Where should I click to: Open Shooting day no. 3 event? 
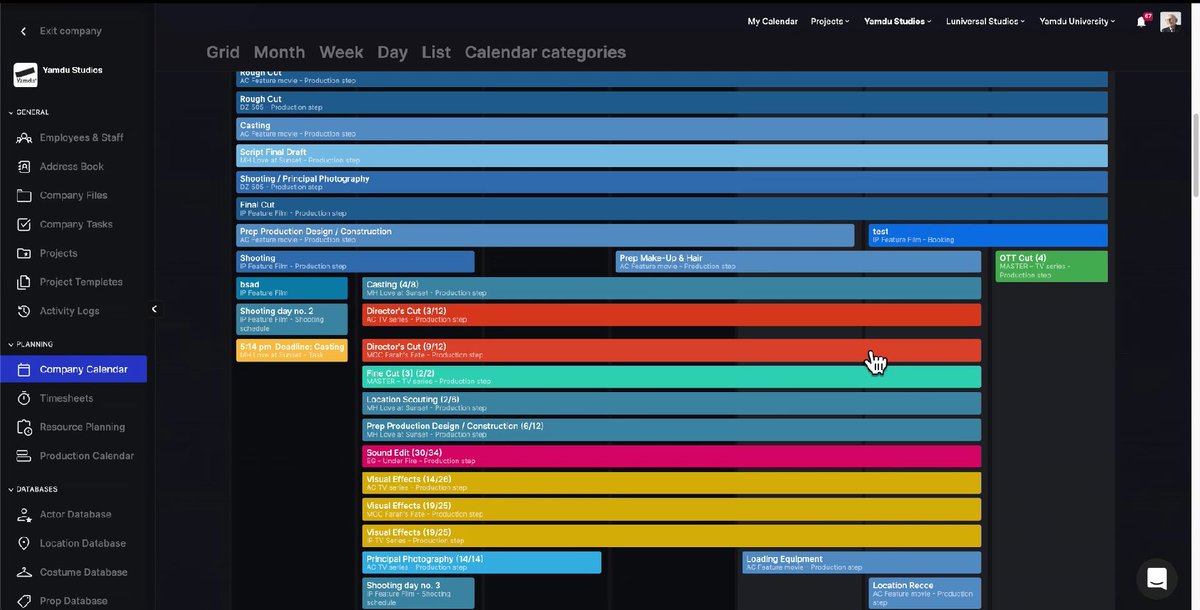point(418,593)
